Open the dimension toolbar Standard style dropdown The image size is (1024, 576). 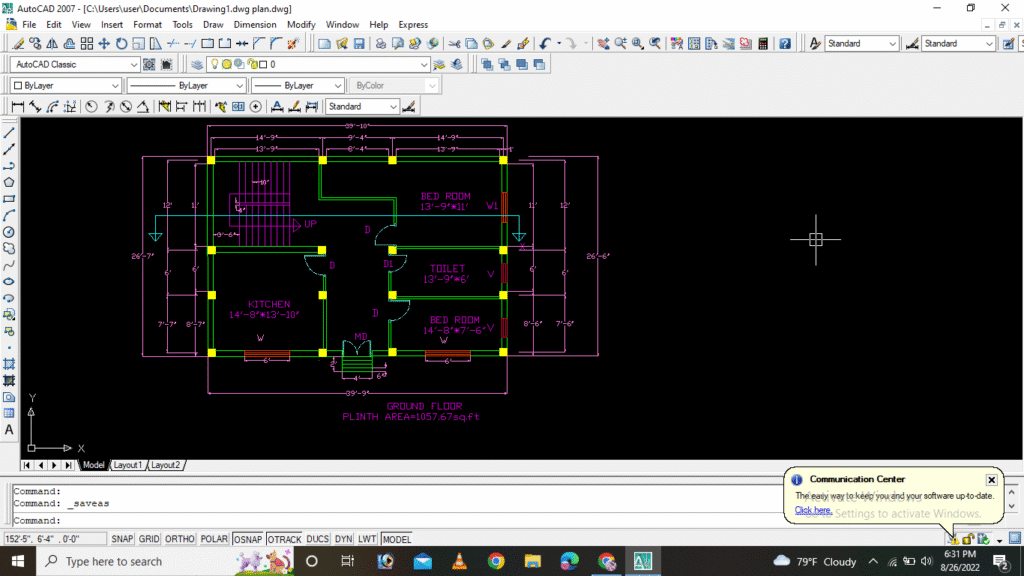coord(362,106)
